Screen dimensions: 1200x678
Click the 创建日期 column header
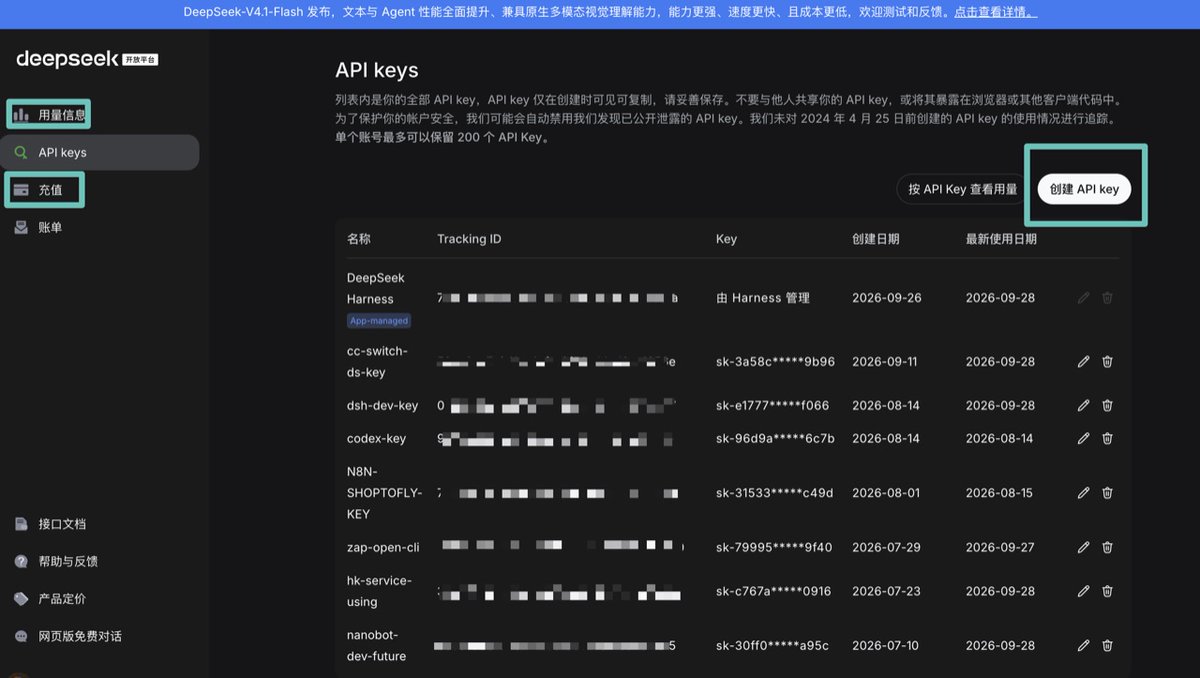coord(876,240)
